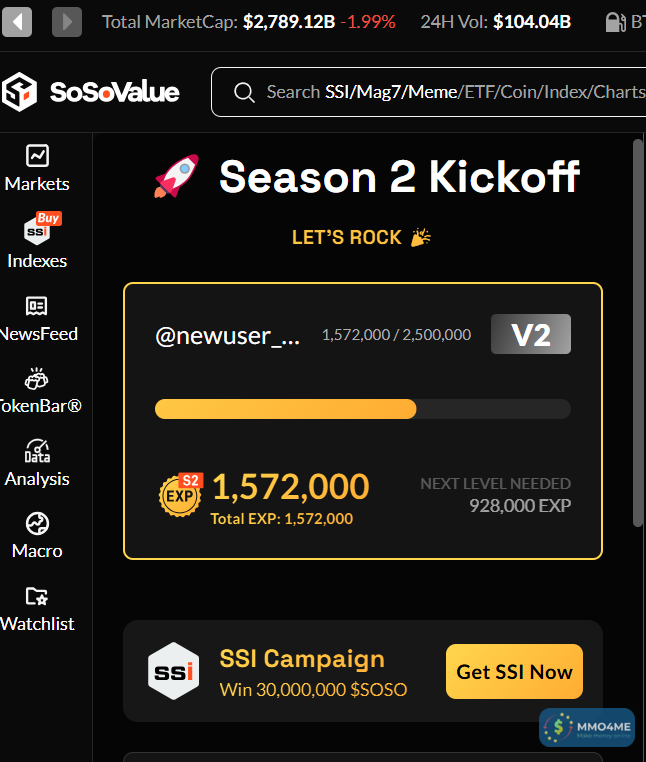Open the Watchlist sidebar icon
The height and width of the screenshot is (762, 646).
coord(37,597)
